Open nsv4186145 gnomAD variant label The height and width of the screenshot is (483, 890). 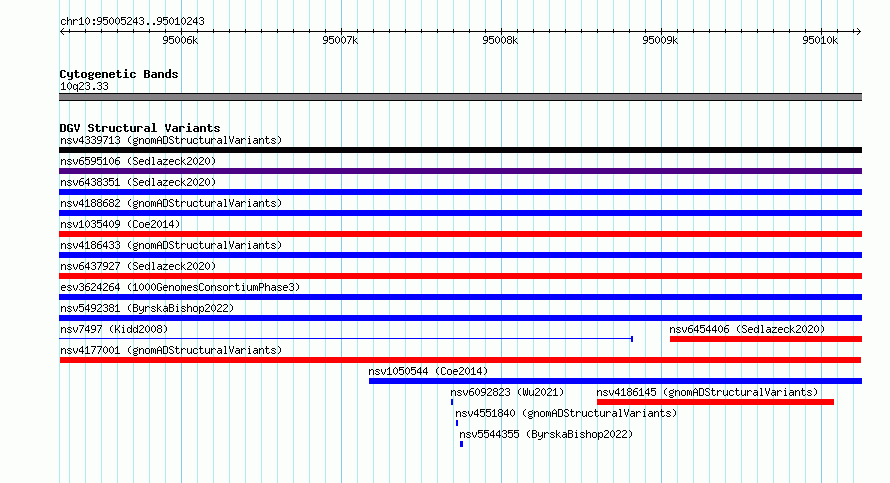pyautogui.click(x=707, y=392)
